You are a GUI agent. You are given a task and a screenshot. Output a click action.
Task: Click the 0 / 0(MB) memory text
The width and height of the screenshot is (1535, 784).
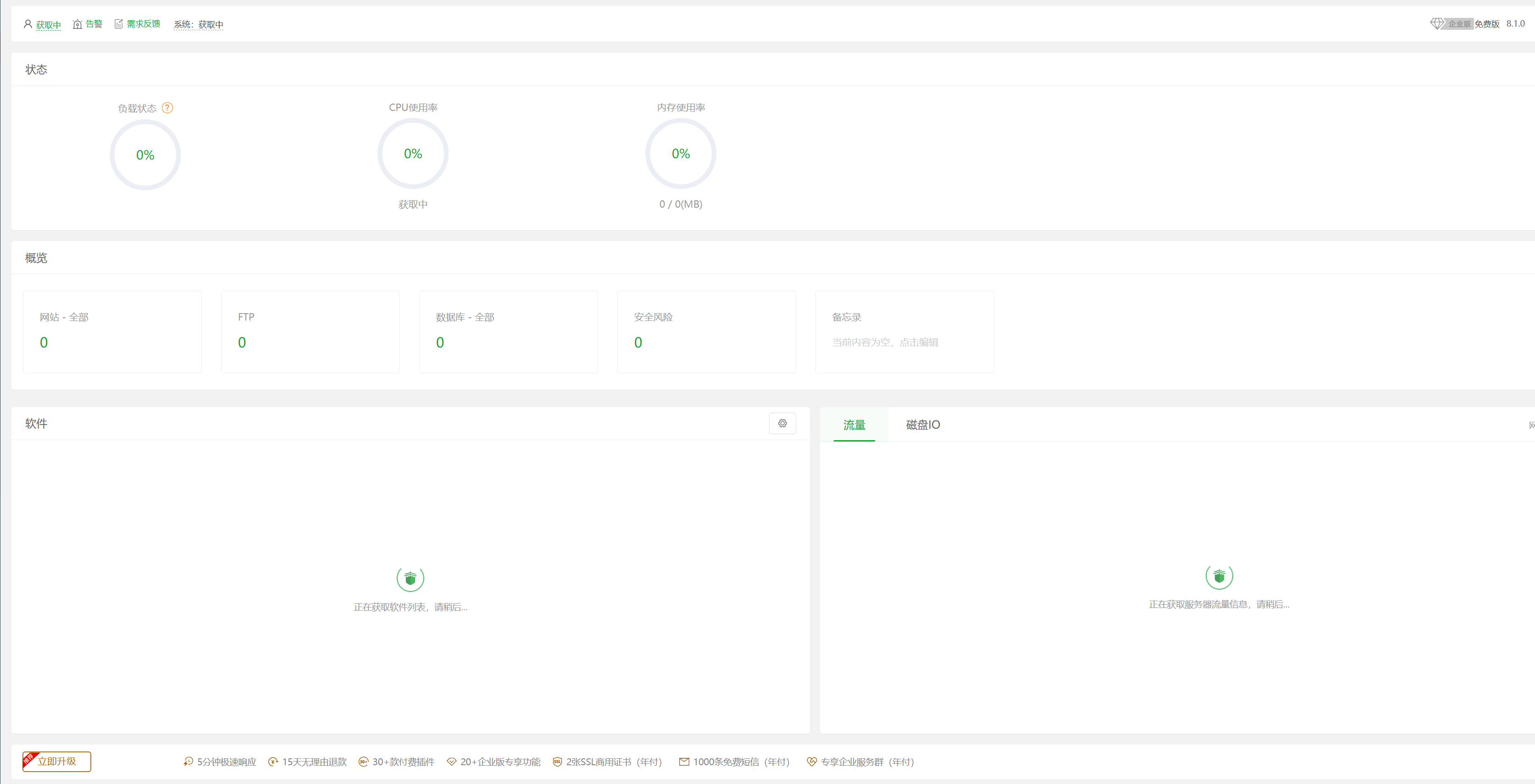tap(681, 204)
